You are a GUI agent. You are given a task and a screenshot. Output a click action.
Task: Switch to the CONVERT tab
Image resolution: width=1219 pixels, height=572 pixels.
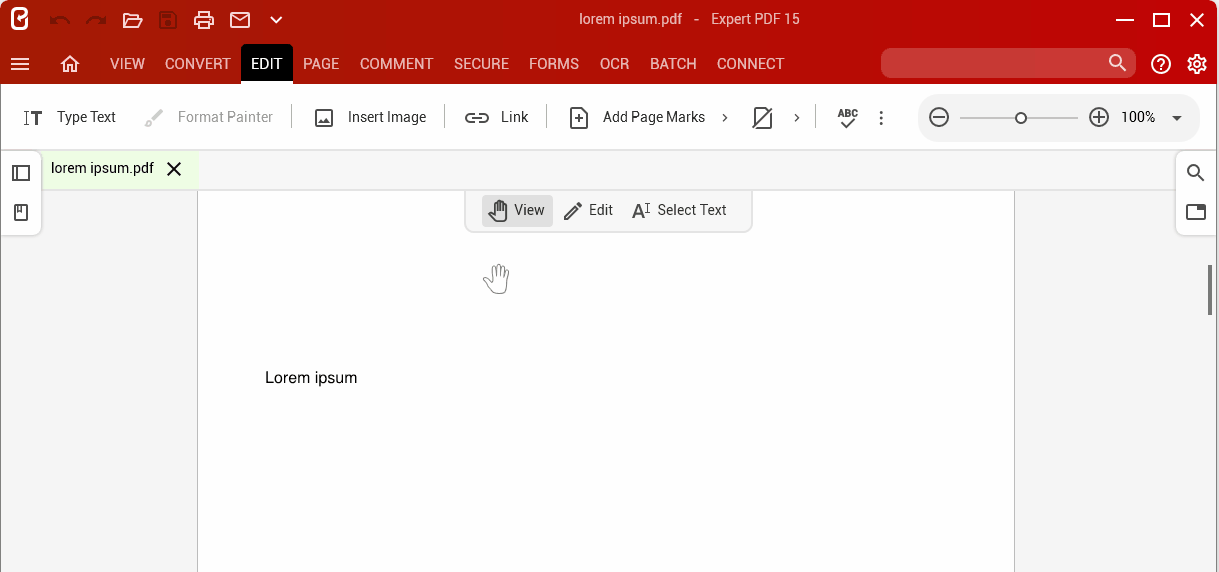198,64
